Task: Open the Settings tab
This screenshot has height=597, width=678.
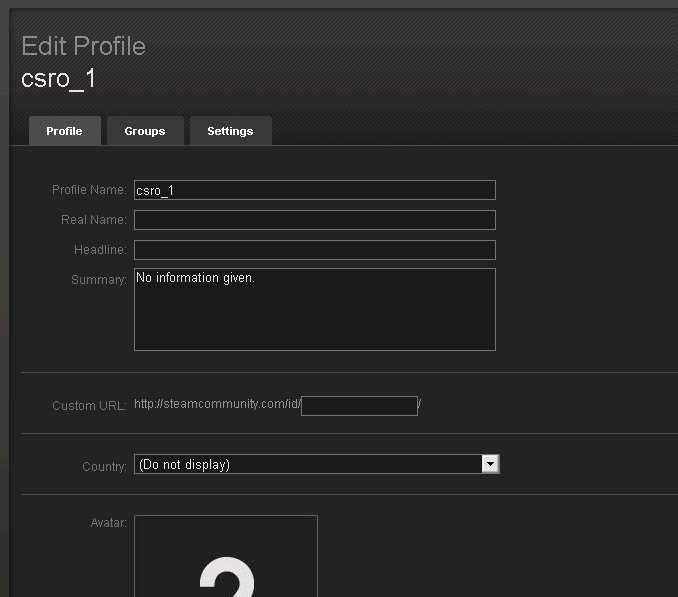Action: [230, 131]
